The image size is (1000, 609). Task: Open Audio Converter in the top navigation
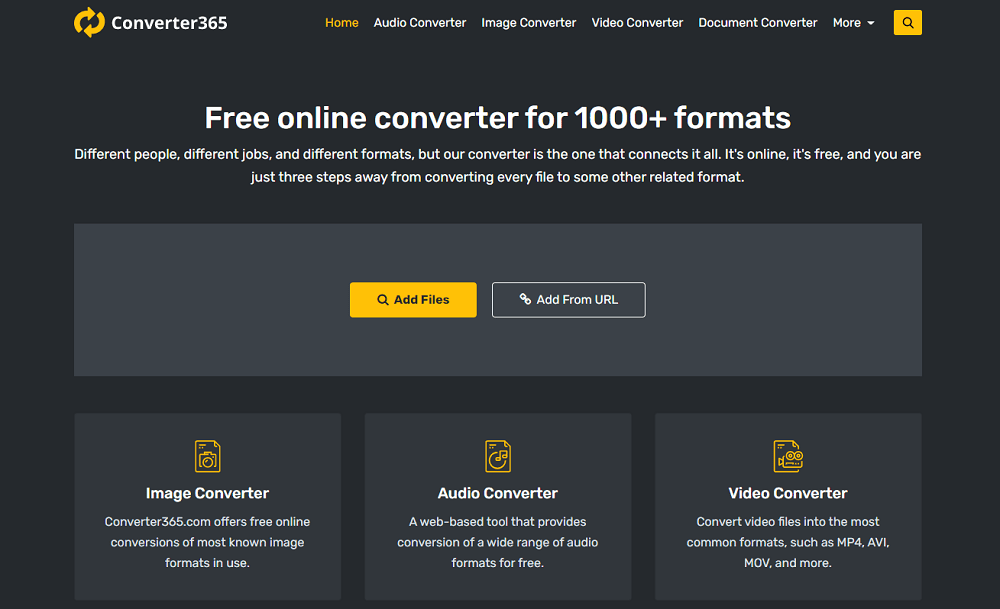(420, 23)
